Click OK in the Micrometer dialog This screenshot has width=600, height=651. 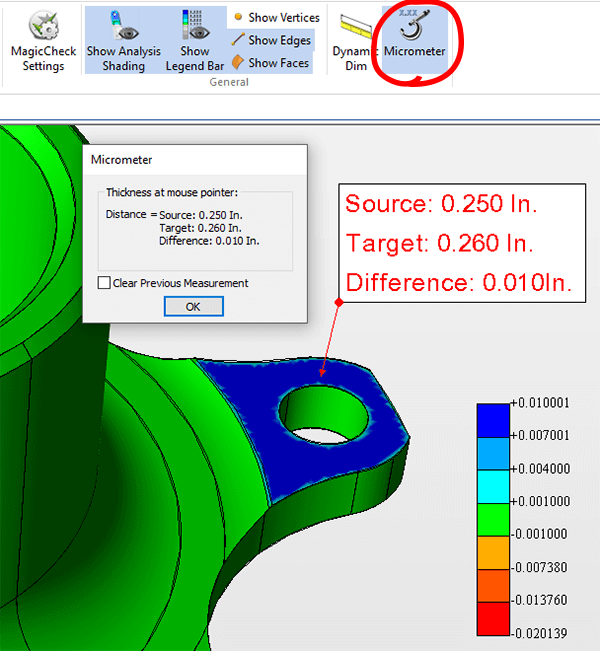193,306
